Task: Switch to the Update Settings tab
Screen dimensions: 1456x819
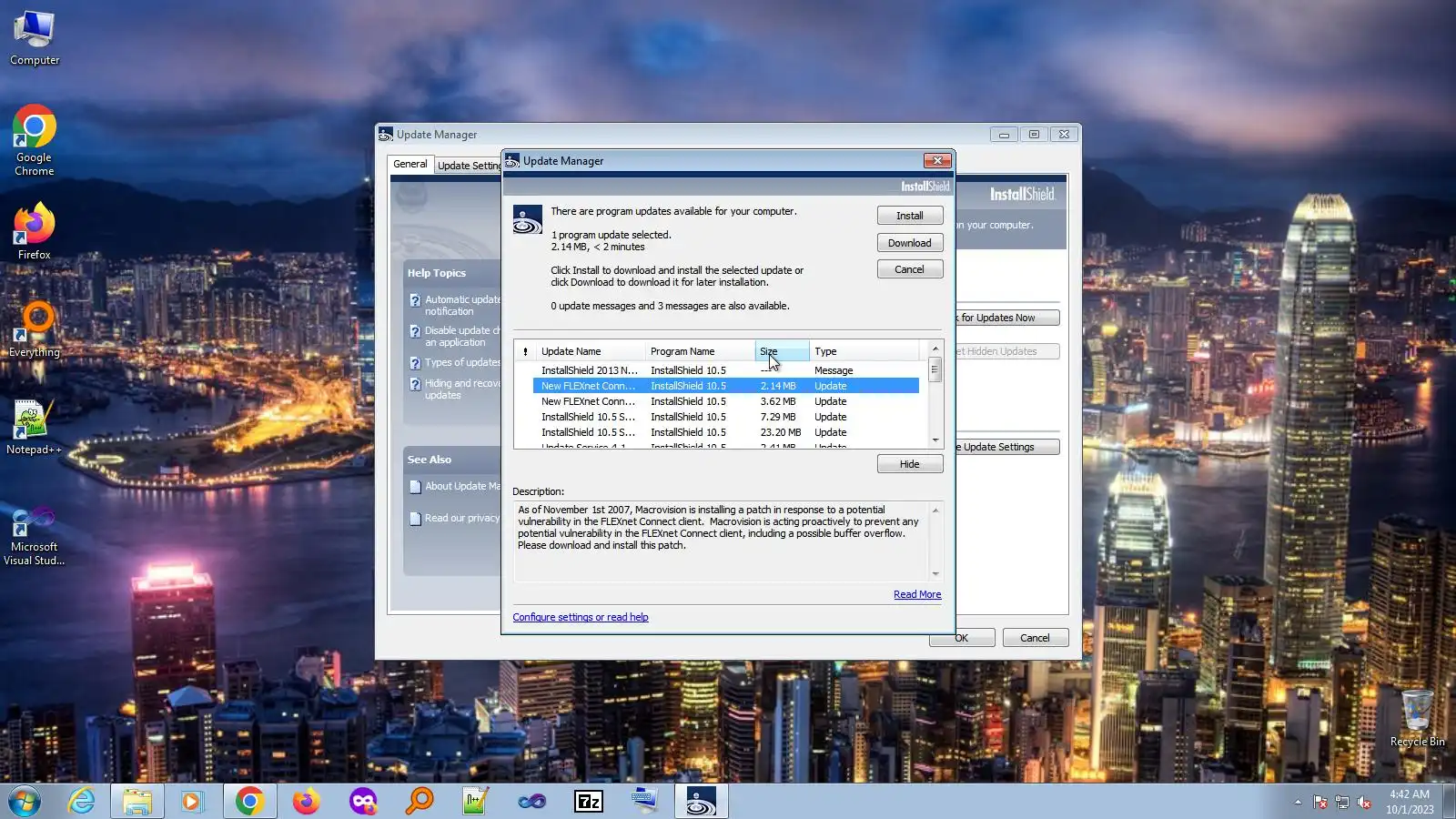Action: click(x=469, y=166)
